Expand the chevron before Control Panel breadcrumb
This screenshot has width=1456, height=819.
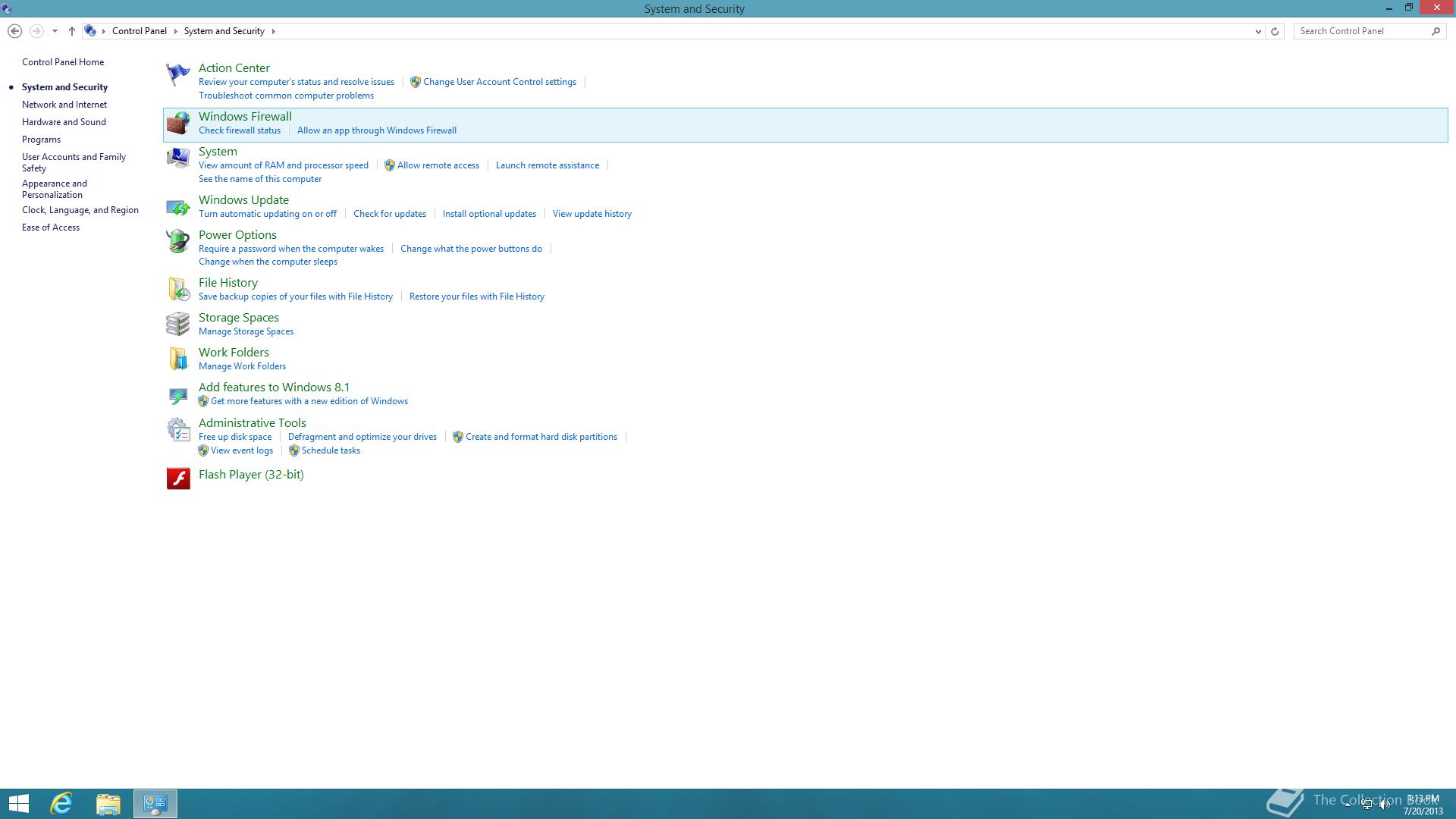104,31
